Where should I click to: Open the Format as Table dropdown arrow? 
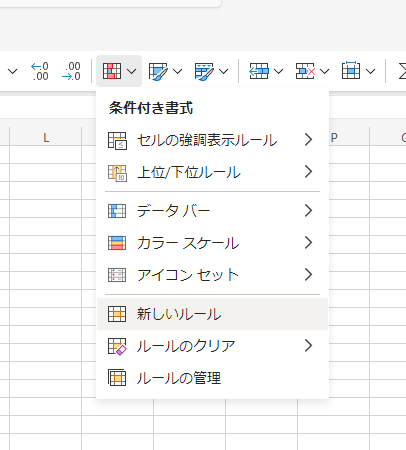coord(178,71)
